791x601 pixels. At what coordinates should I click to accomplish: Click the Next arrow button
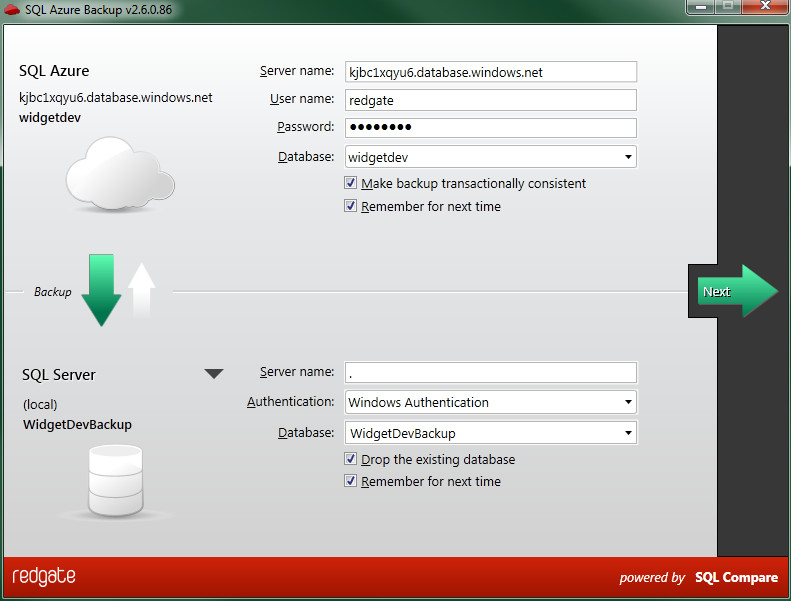[737, 291]
